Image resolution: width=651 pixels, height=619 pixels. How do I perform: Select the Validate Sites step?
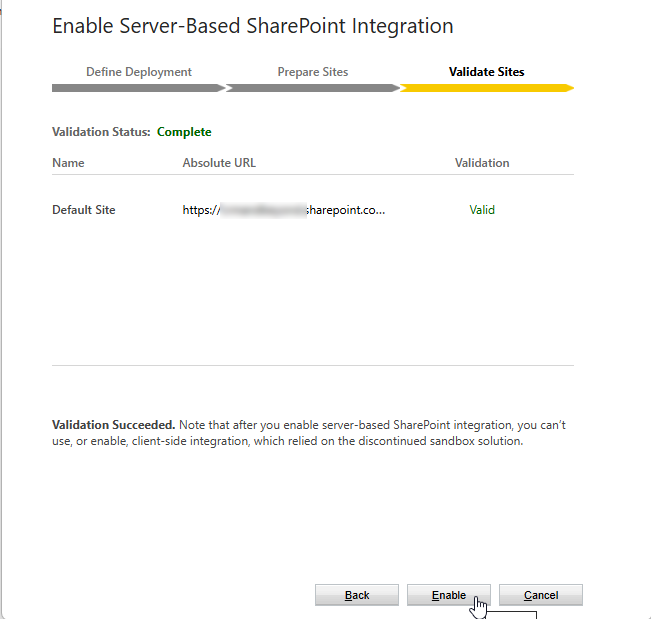coord(487,72)
